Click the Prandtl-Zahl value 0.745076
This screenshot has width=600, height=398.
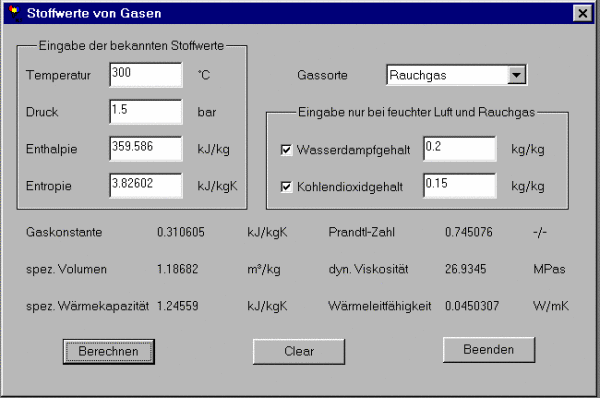pos(469,232)
